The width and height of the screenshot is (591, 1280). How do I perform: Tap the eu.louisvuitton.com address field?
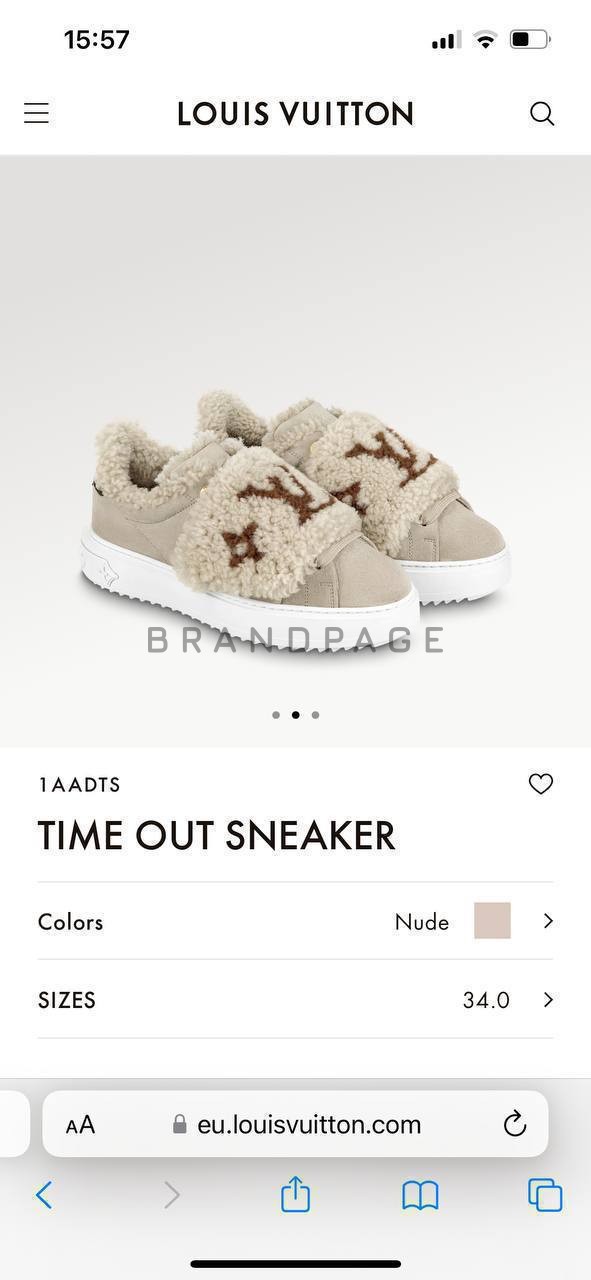[x=296, y=1124]
